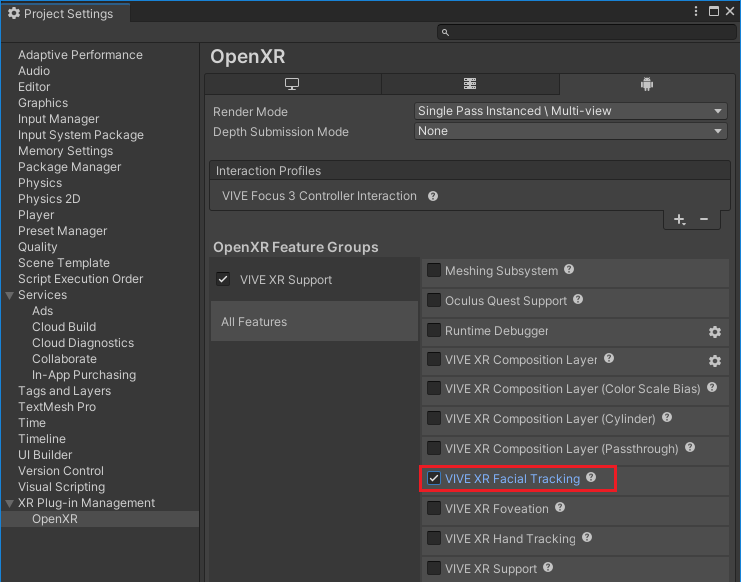Open help for Composition Layer (Passthrough)
741x582 pixels.
click(x=690, y=447)
